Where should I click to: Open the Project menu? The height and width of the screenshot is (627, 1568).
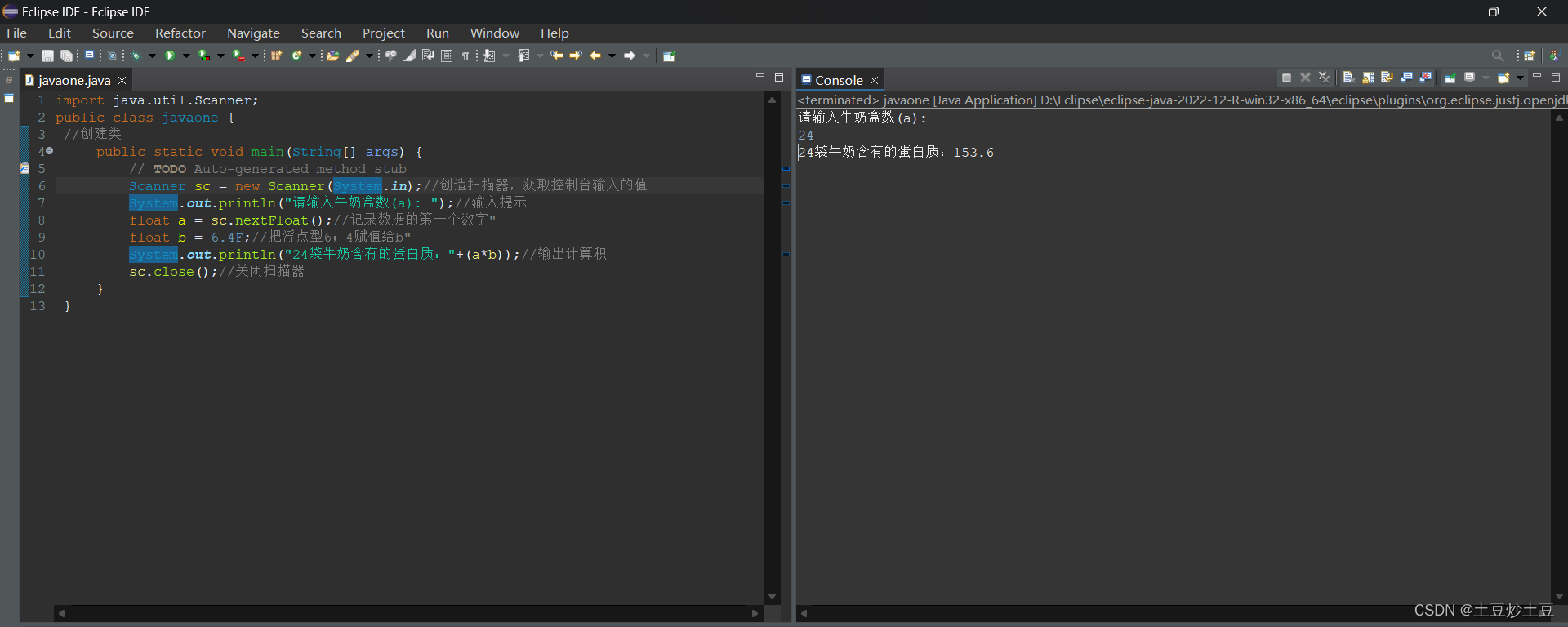coord(384,33)
